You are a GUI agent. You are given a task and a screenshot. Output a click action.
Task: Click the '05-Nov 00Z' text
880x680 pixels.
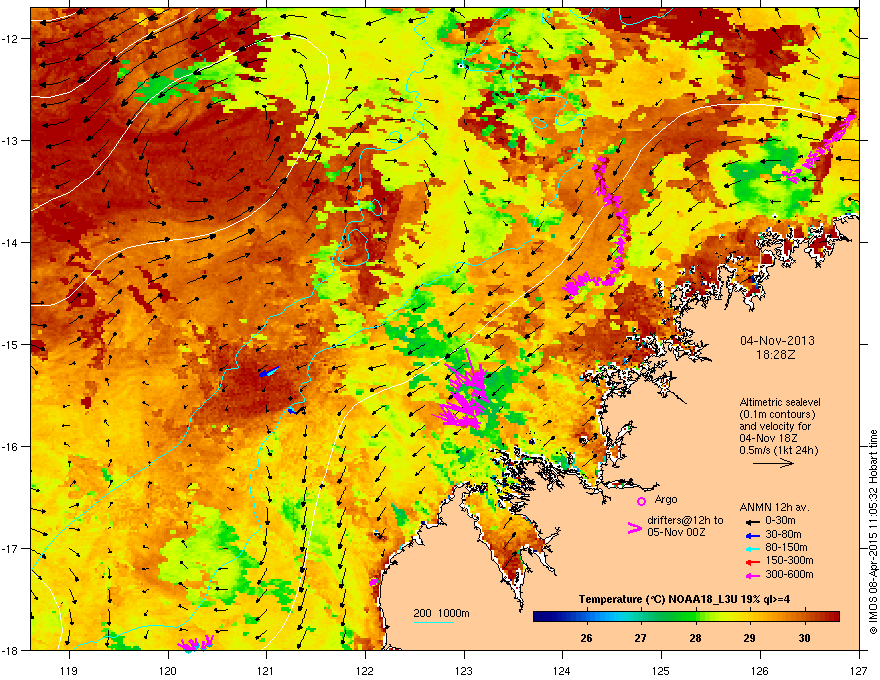676,532
